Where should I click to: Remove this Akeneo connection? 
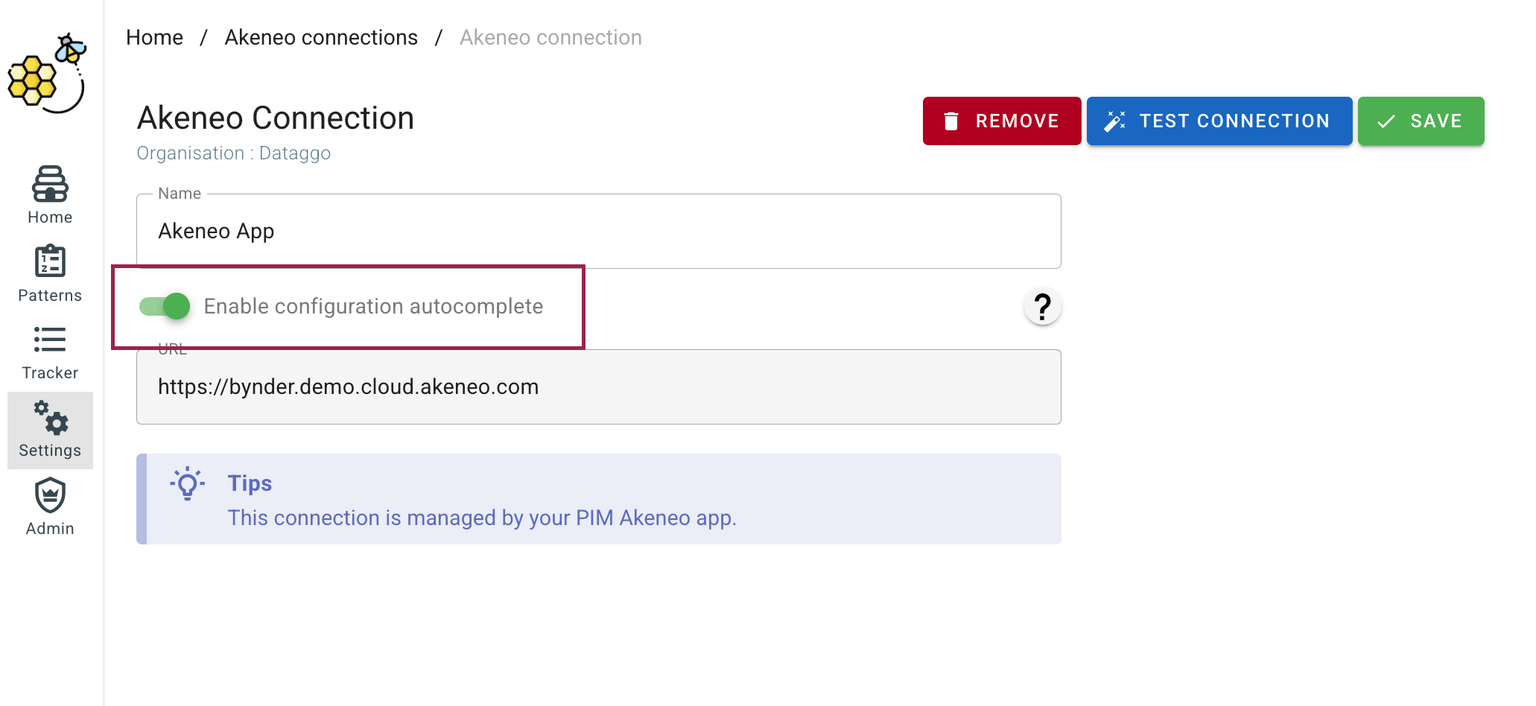pos(1002,121)
